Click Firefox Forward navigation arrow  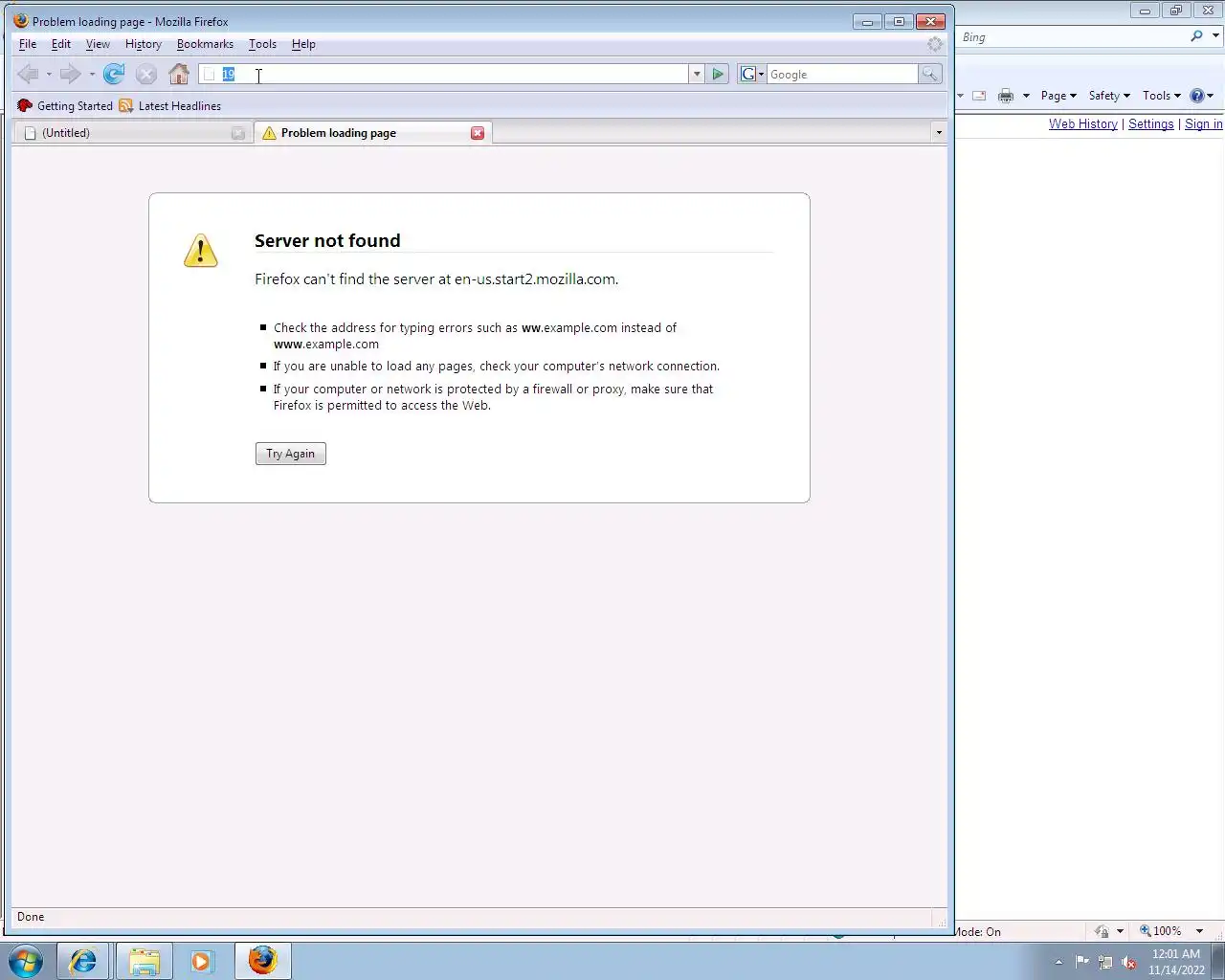[70, 74]
